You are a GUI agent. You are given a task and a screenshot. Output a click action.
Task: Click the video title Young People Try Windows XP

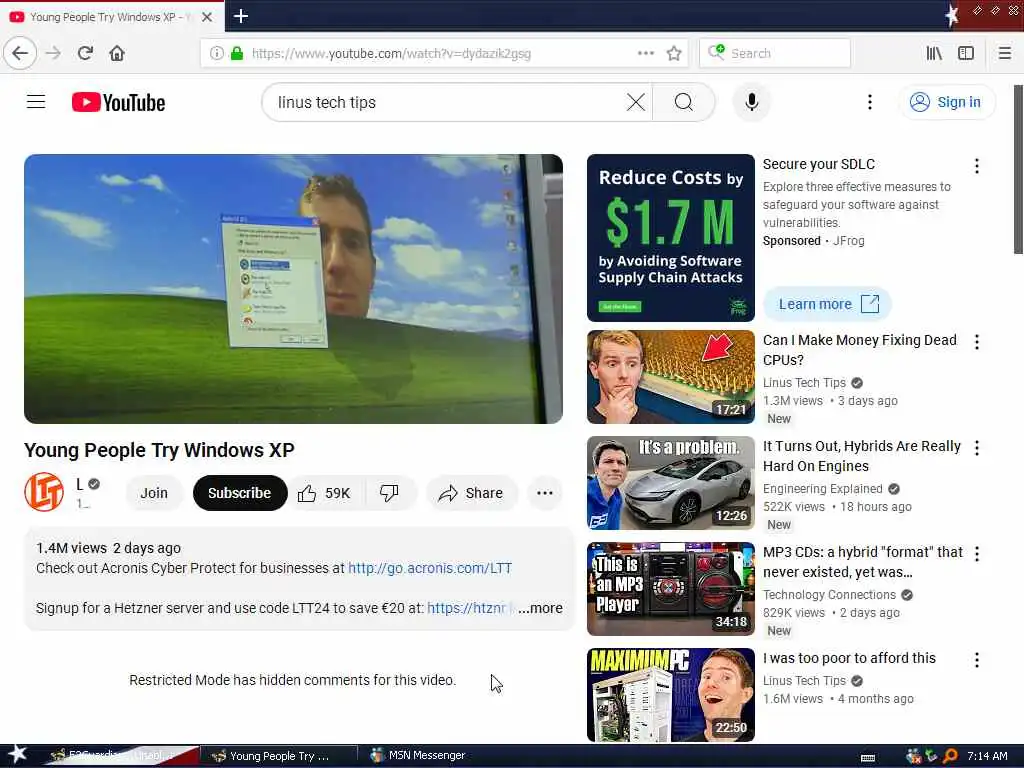[x=159, y=450]
